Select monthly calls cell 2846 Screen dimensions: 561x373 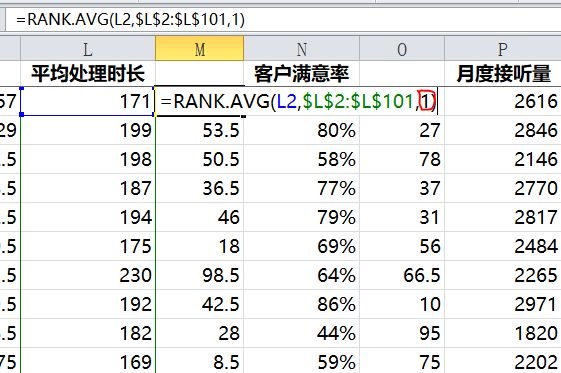click(x=503, y=130)
